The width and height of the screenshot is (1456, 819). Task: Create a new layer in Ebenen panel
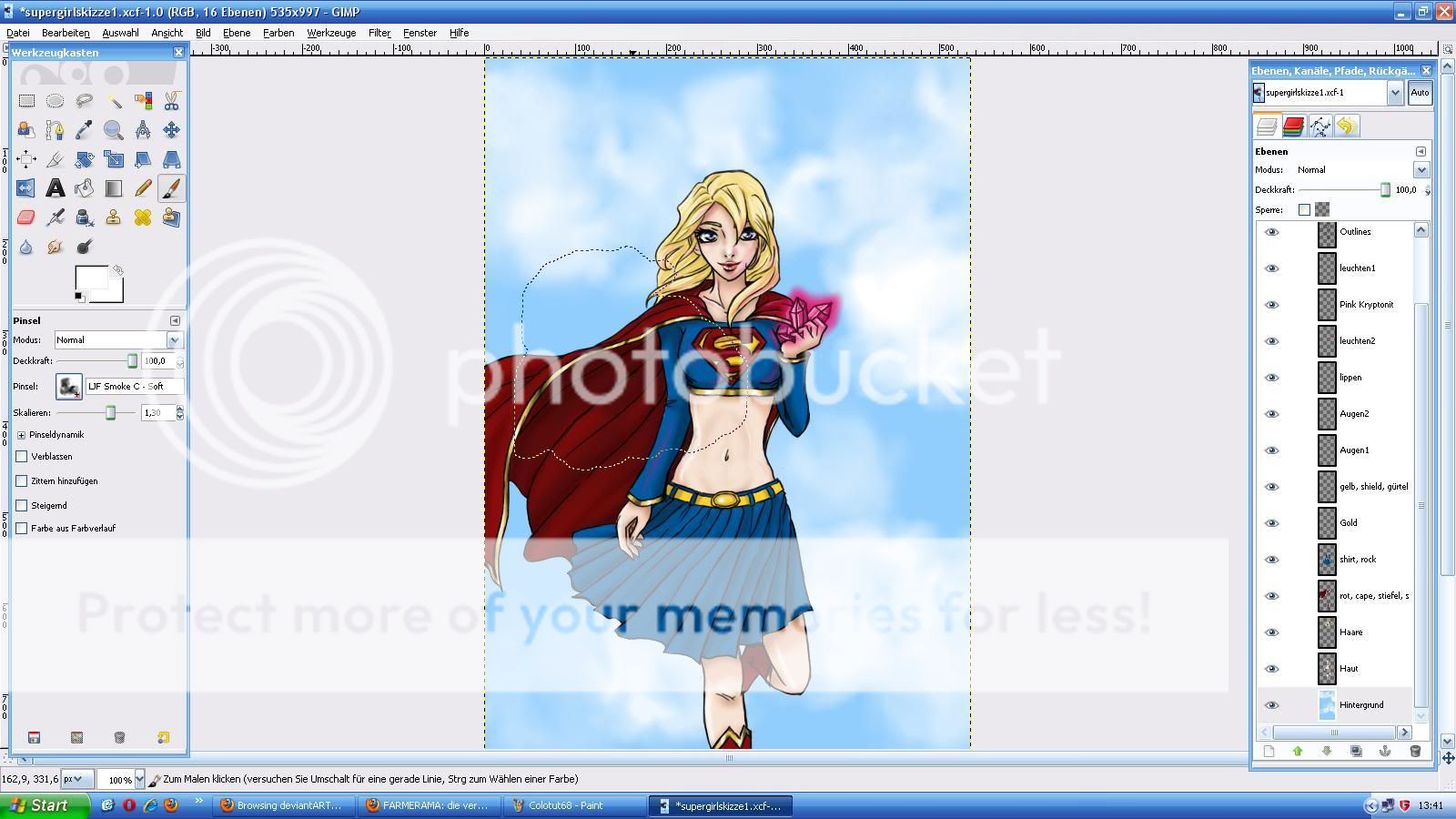coord(1269,751)
